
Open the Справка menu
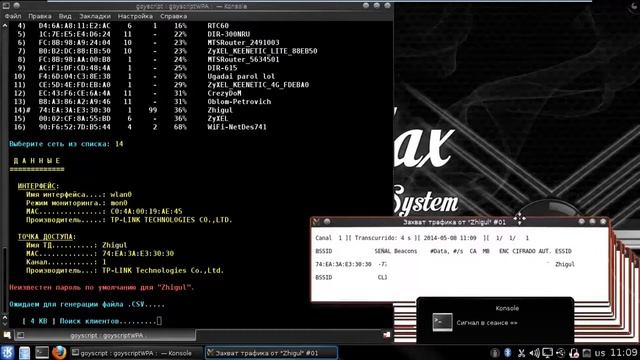pyautogui.click(x=173, y=16)
